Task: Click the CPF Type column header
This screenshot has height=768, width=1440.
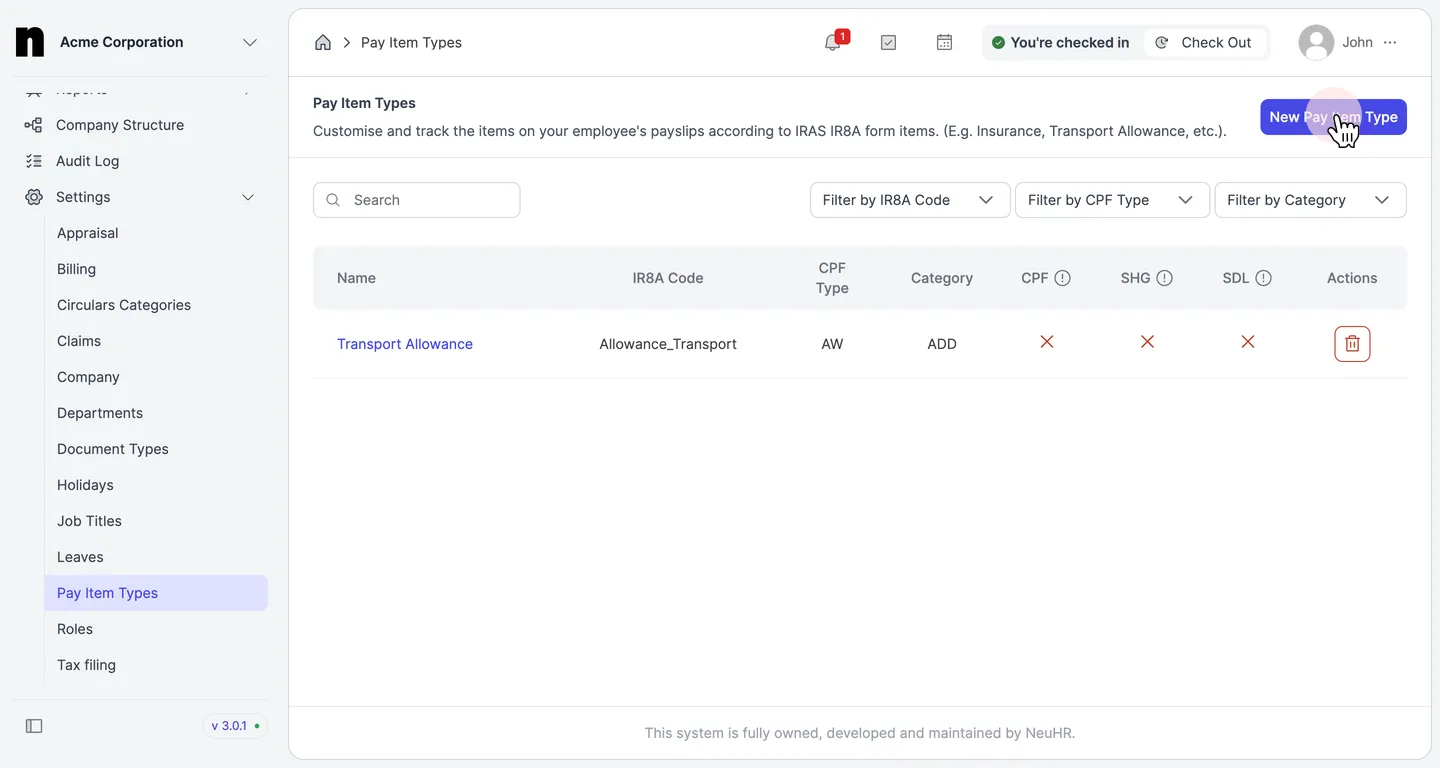Action: [832, 278]
